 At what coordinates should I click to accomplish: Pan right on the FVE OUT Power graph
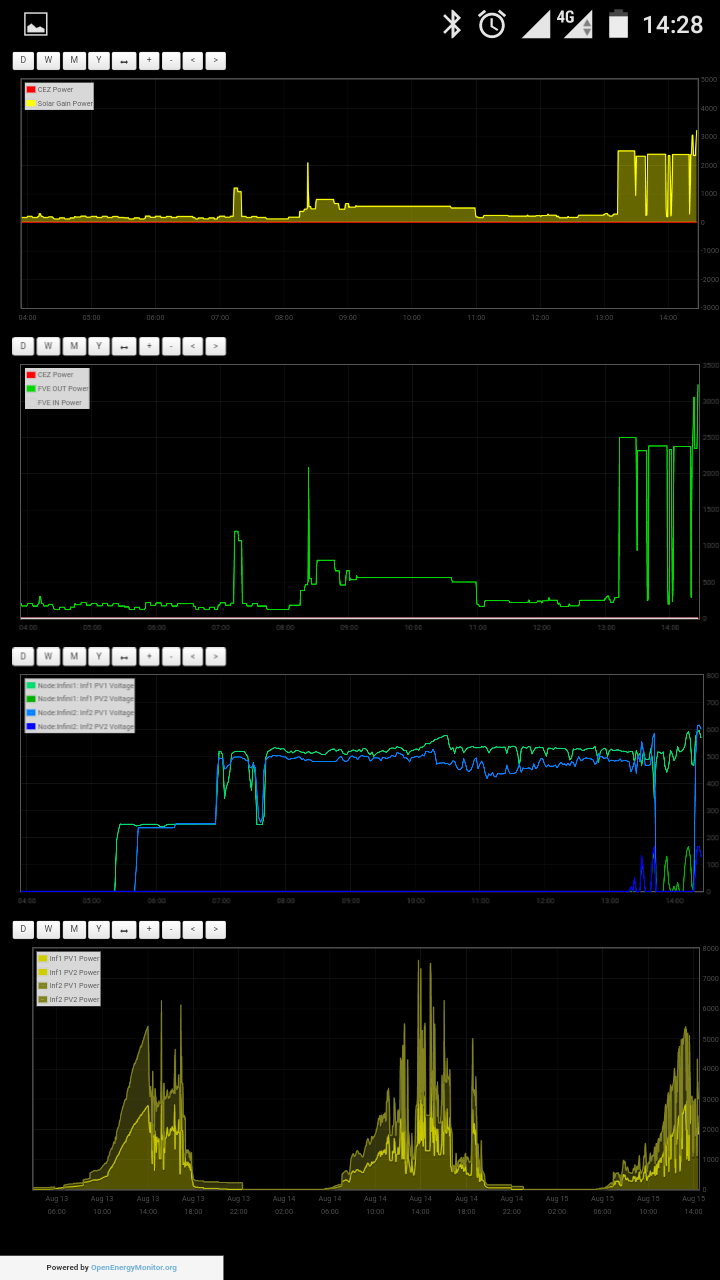(215, 346)
